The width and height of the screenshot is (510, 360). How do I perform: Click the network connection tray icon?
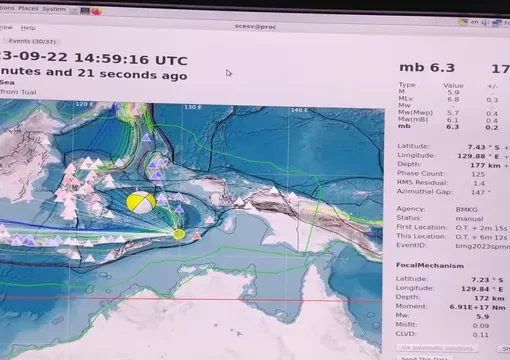pos(497,23)
